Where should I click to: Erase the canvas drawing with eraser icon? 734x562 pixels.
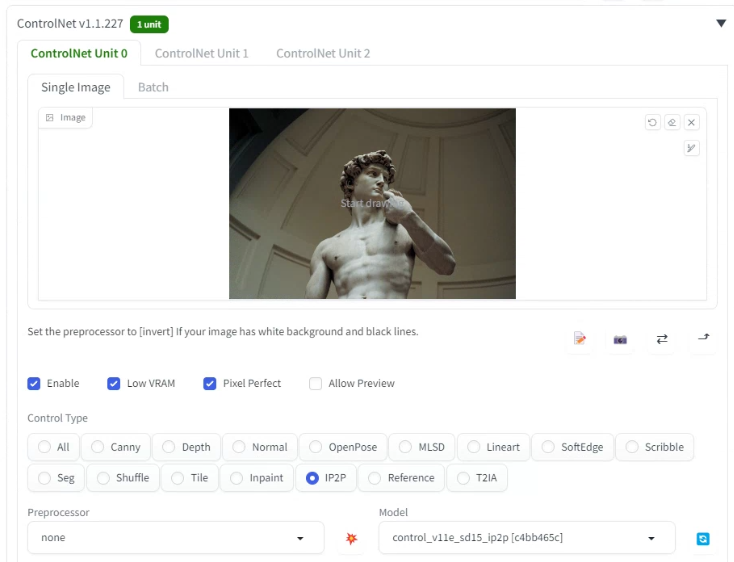pos(672,123)
